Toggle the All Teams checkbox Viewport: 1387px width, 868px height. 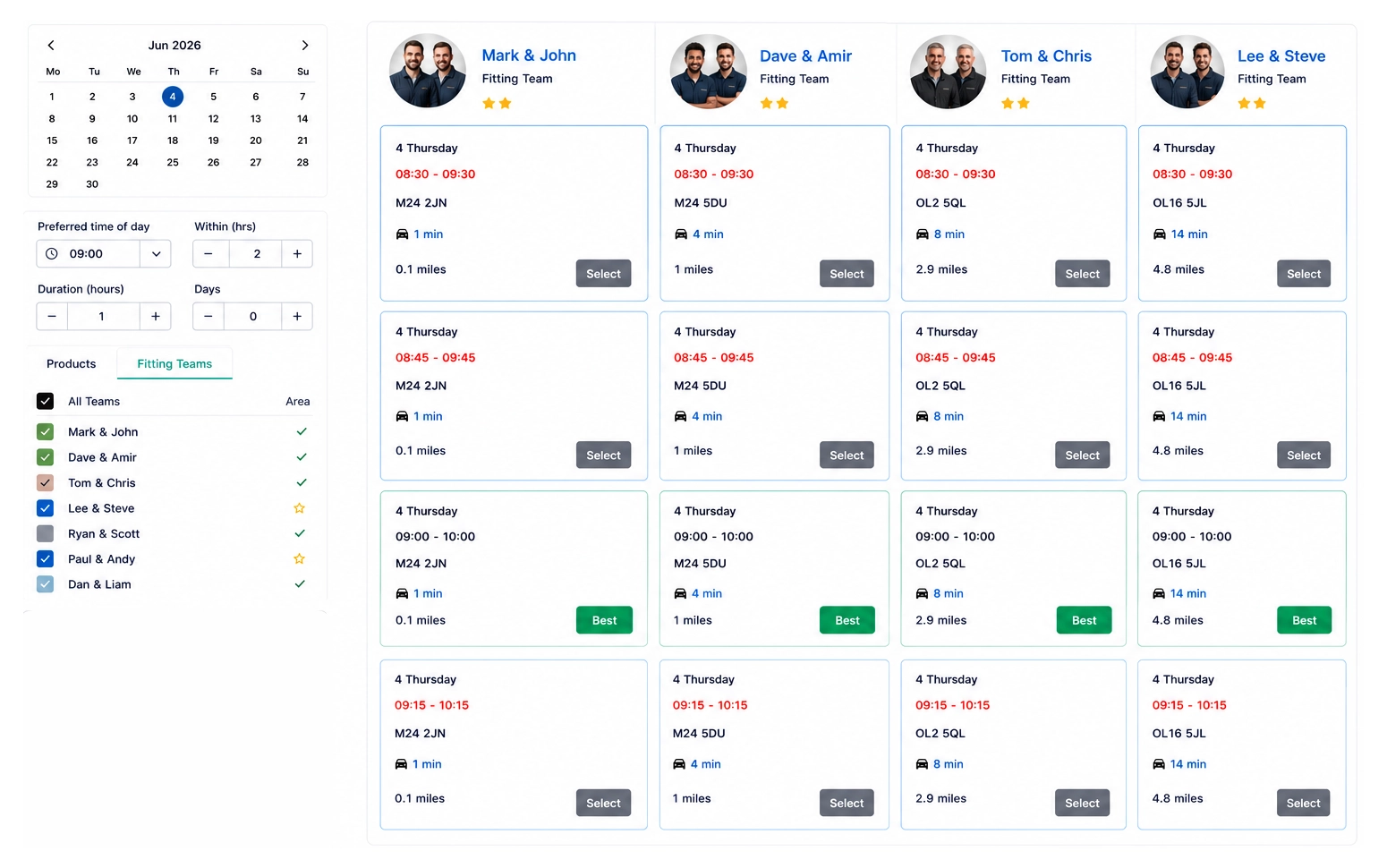tap(46, 401)
